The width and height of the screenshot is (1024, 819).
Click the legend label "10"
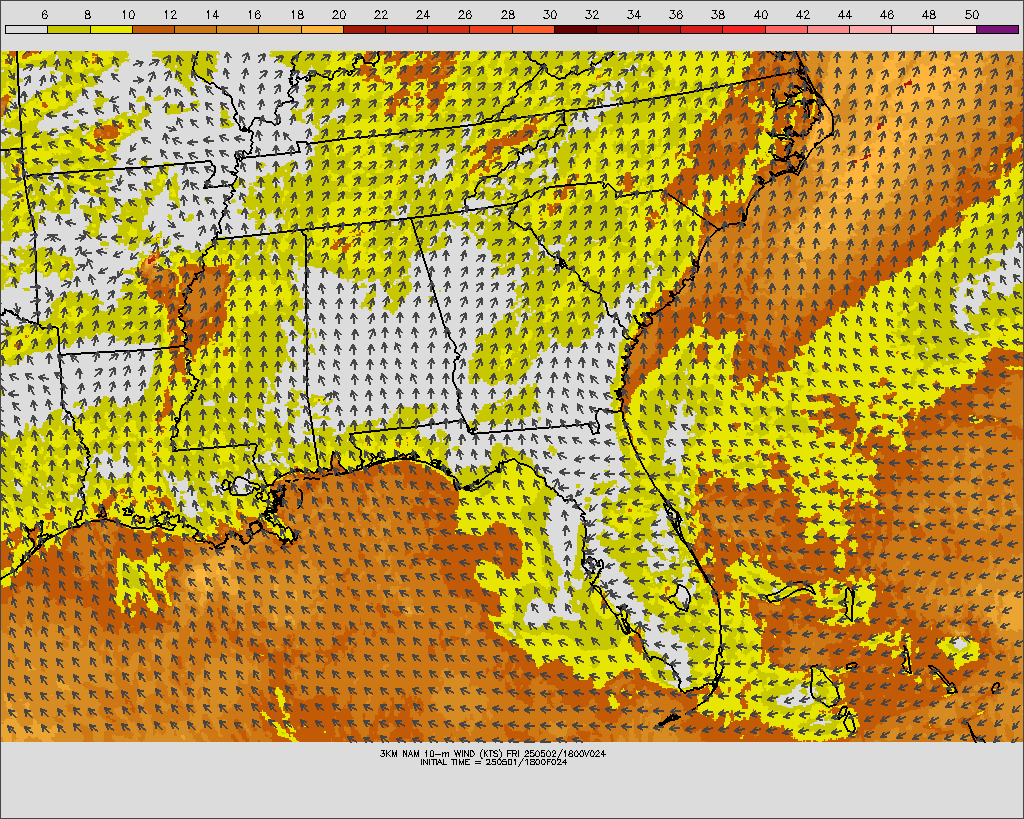point(129,14)
